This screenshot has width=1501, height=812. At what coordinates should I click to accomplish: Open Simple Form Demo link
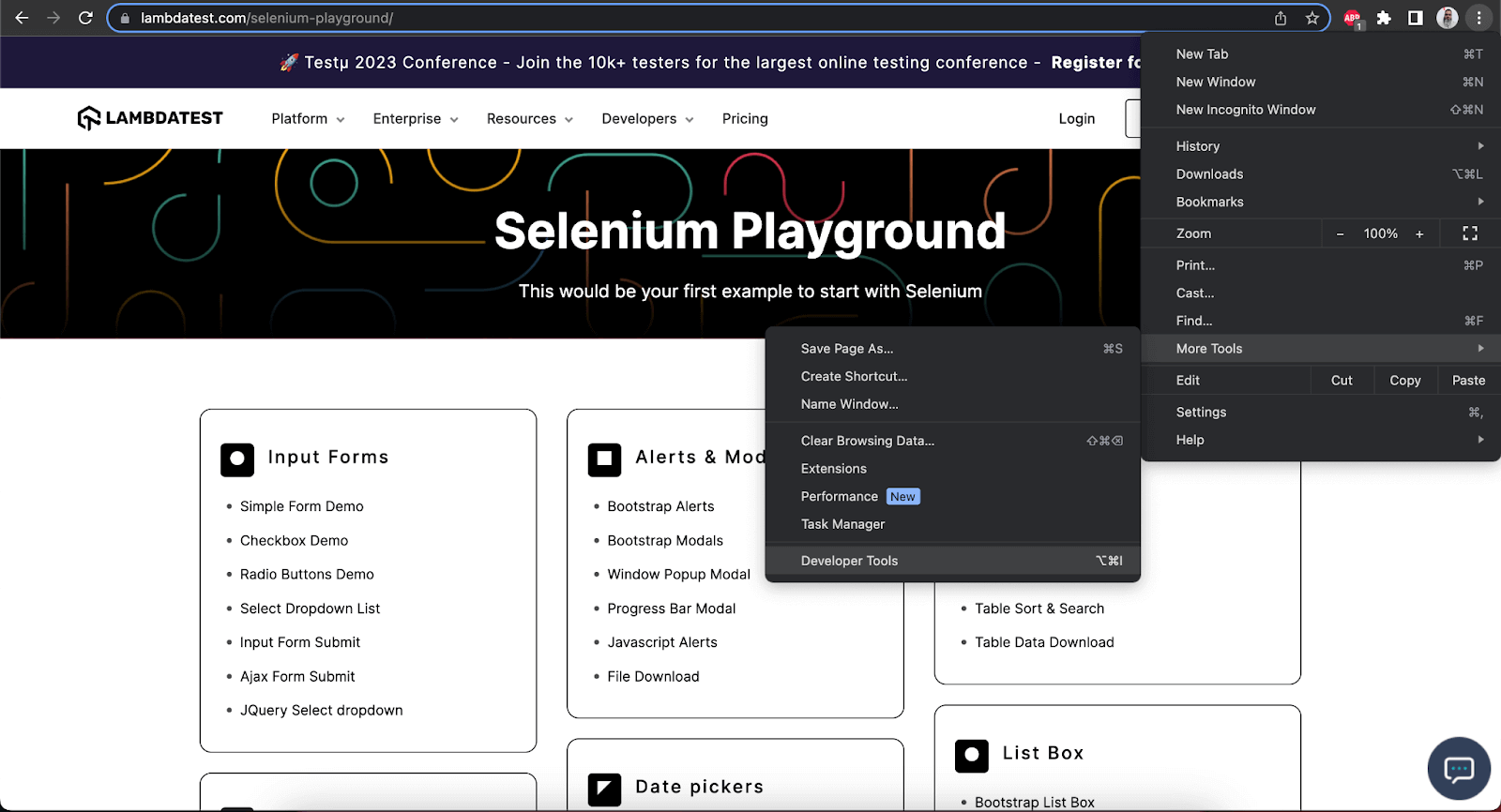click(x=302, y=506)
